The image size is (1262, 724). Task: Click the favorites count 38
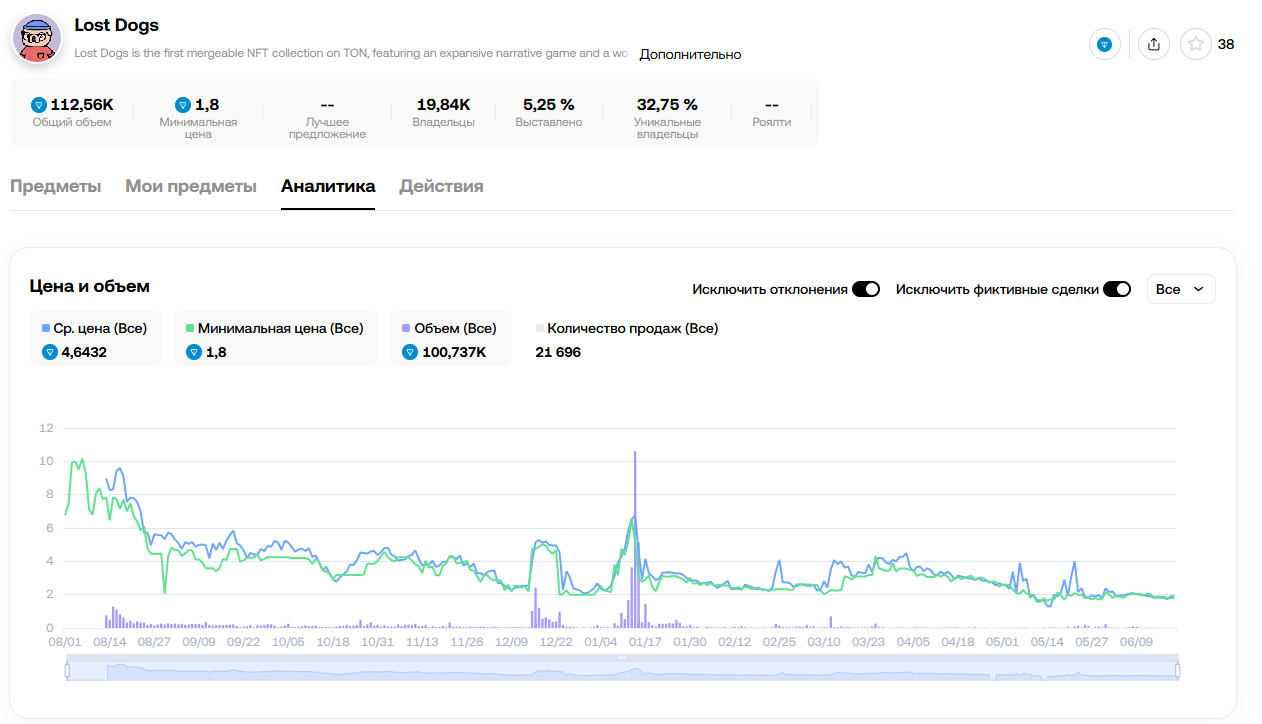[1226, 44]
